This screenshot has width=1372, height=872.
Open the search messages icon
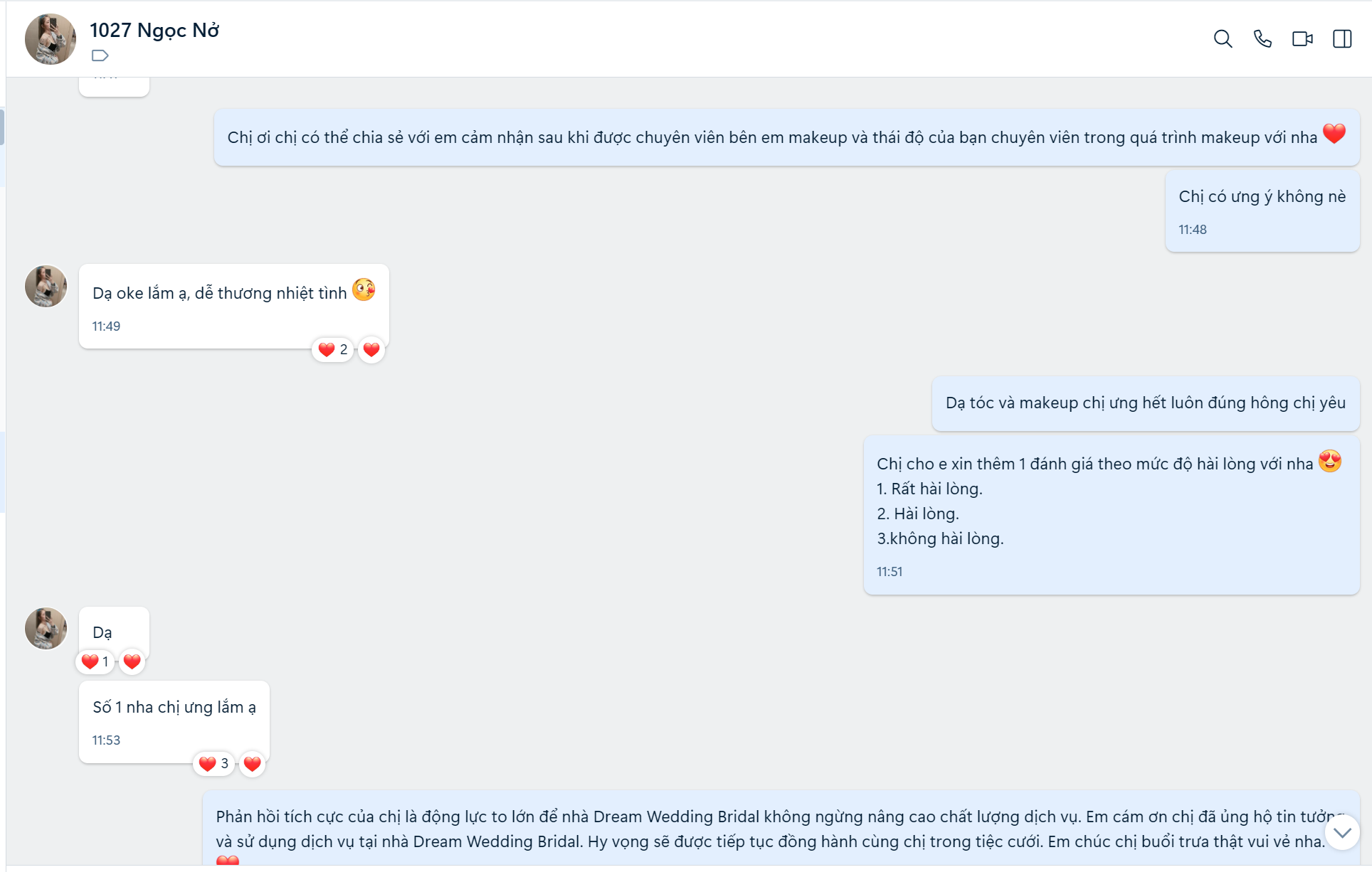coord(1223,38)
